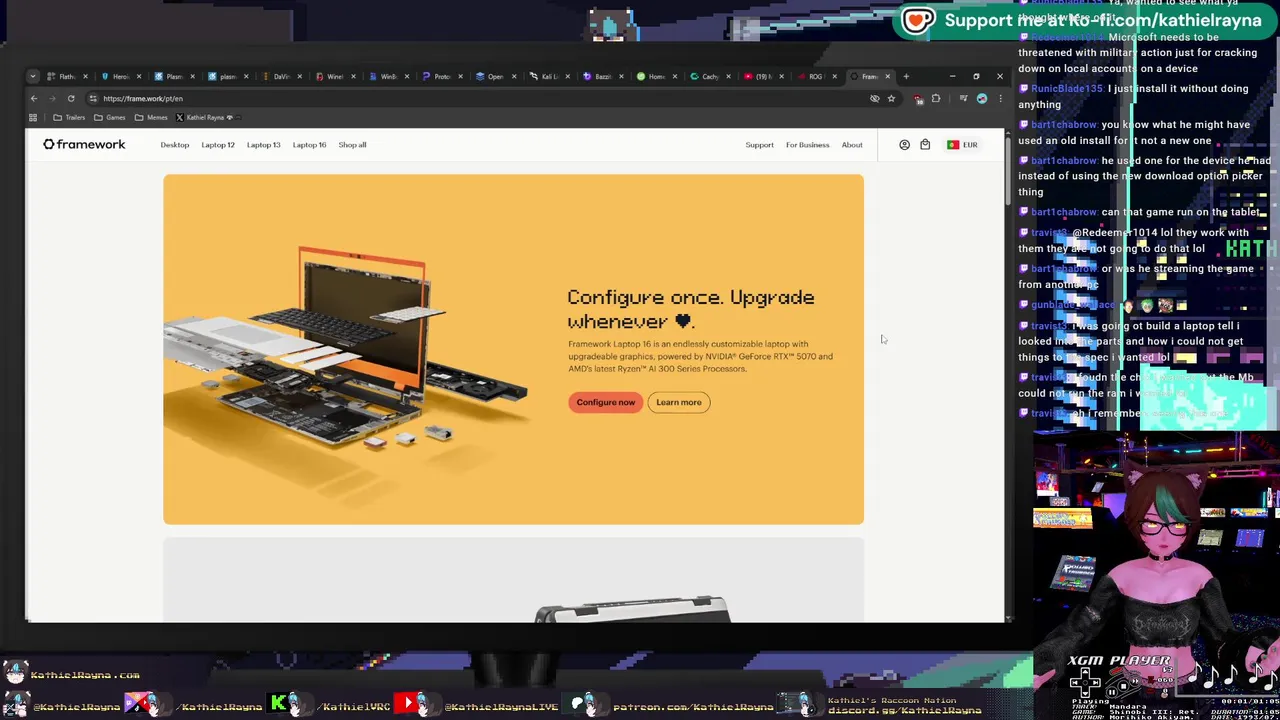Open the shopping bag cart icon
Image resolution: width=1280 pixels, height=720 pixels.
925,145
